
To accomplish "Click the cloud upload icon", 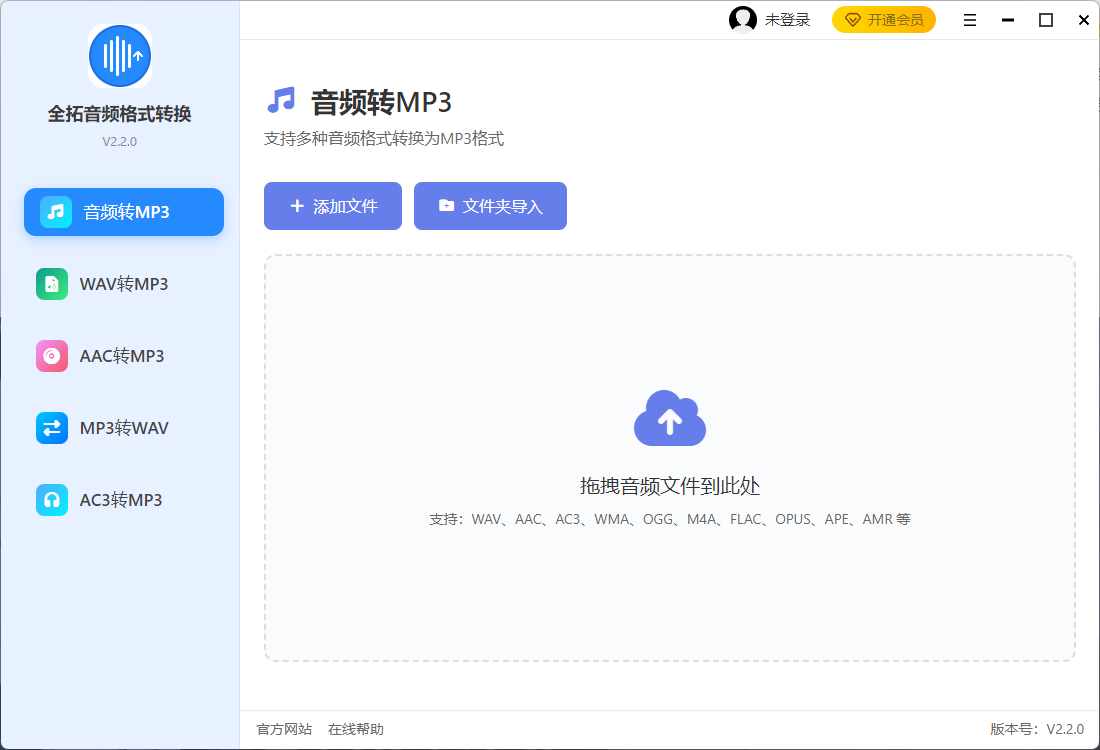I will point(670,419).
